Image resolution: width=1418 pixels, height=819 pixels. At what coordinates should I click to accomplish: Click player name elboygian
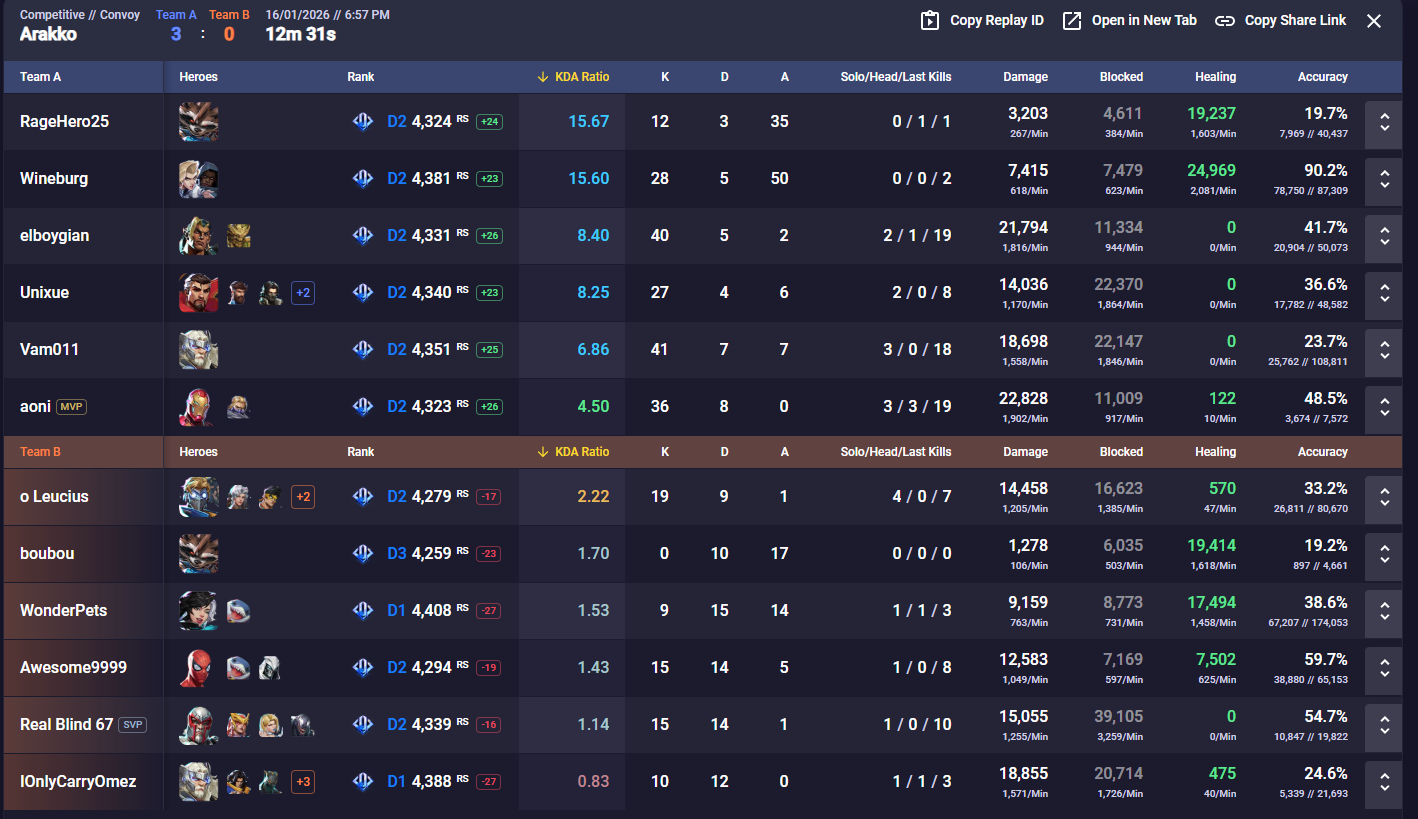(x=54, y=236)
